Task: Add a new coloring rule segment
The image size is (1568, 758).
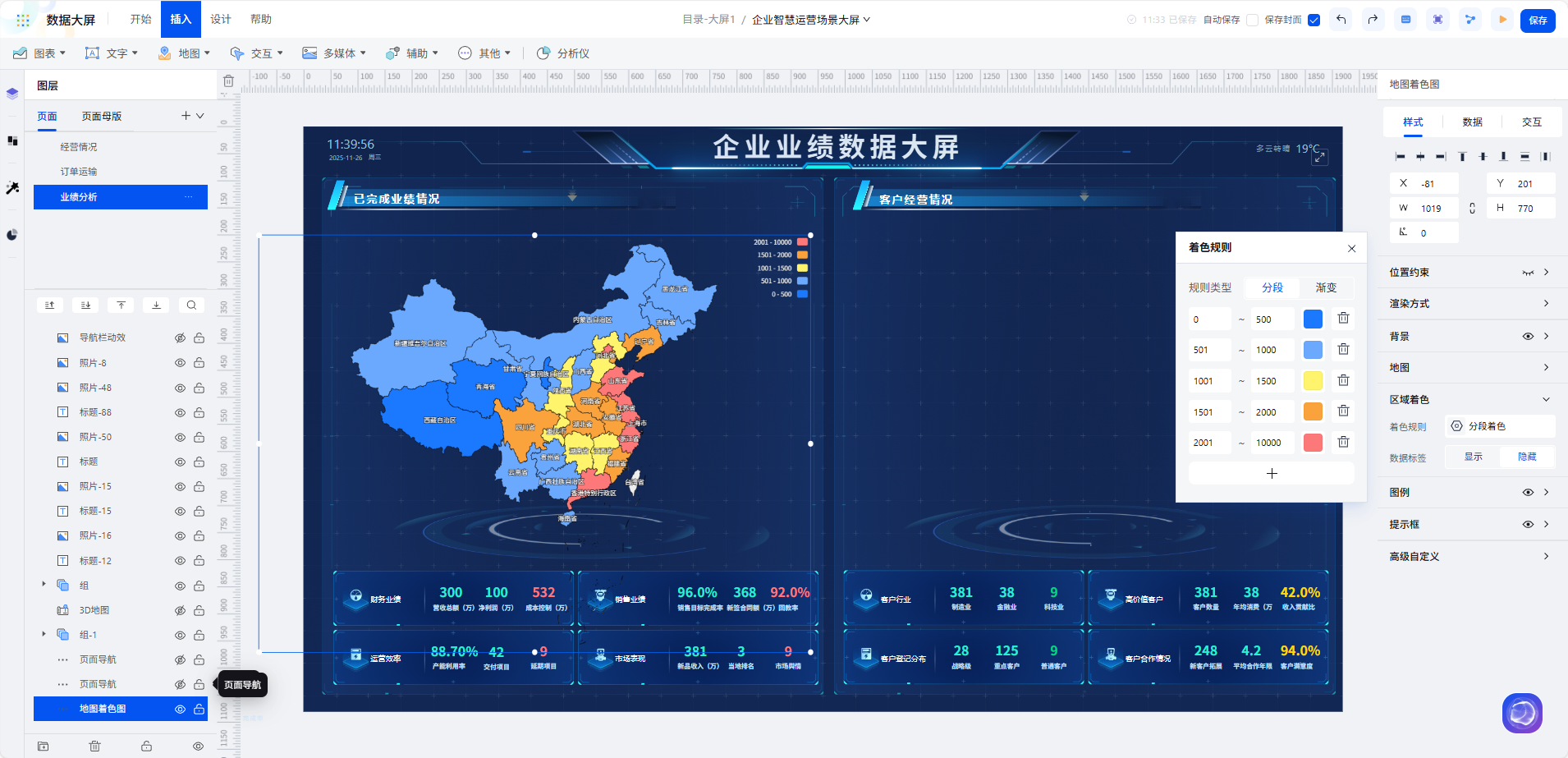Action: 1272,473
